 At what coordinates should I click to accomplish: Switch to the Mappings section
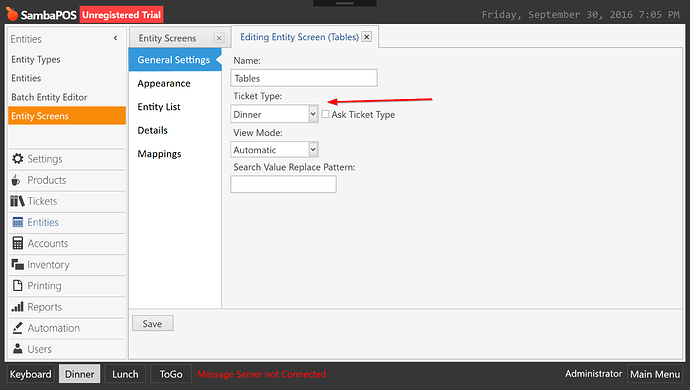[x=159, y=154]
